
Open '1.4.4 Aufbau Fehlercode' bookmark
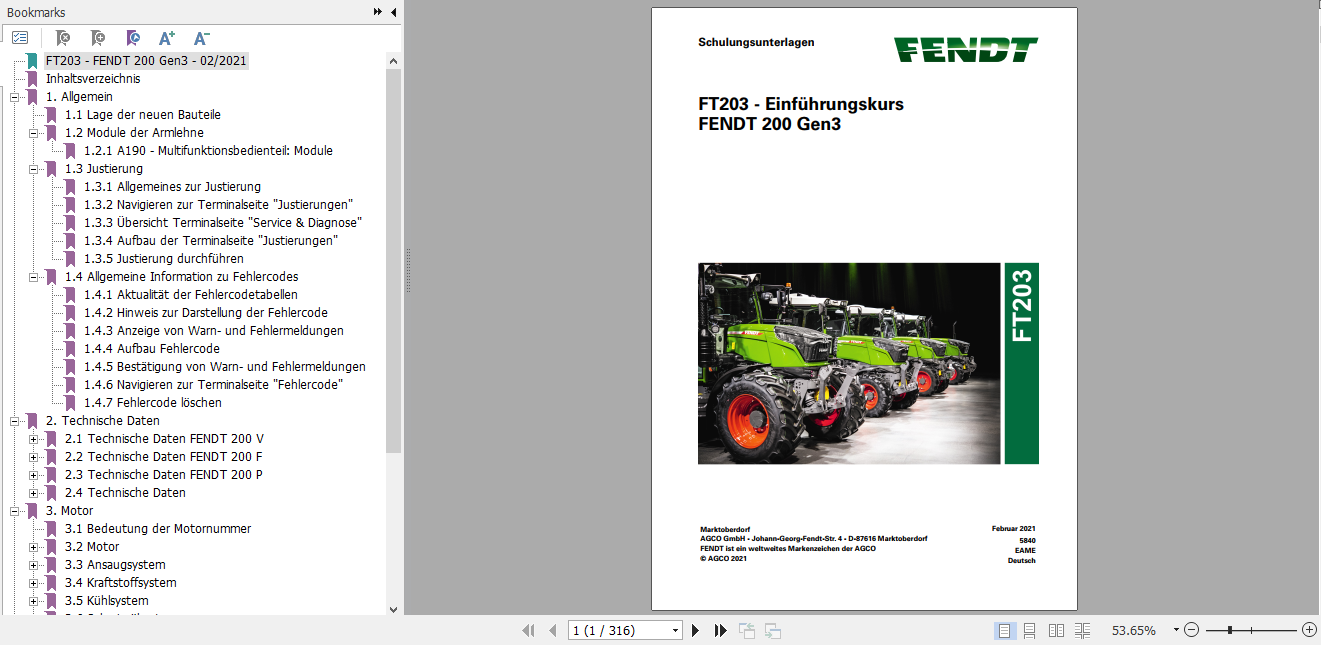(x=152, y=349)
